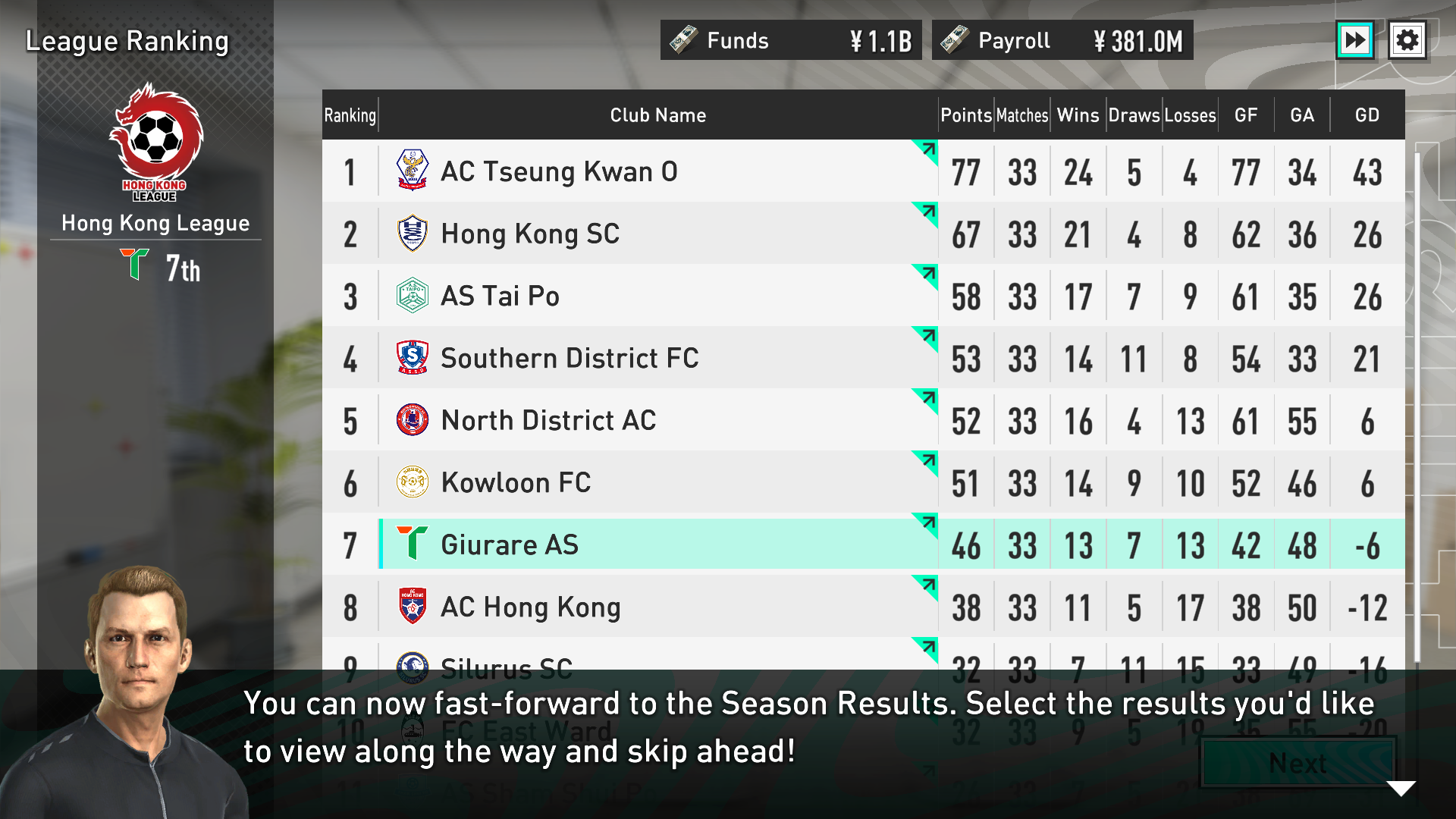
Task: Click the fast-forward button
Action: pyautogui.click(x=1354, y=40)
